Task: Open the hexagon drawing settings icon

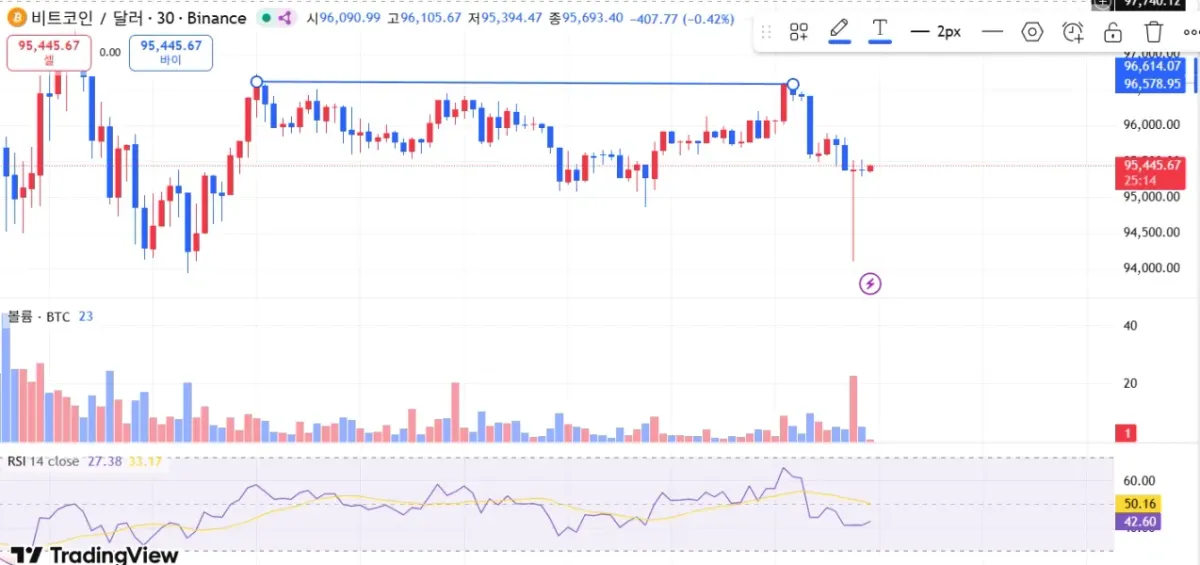Action: pos(1032,32)
